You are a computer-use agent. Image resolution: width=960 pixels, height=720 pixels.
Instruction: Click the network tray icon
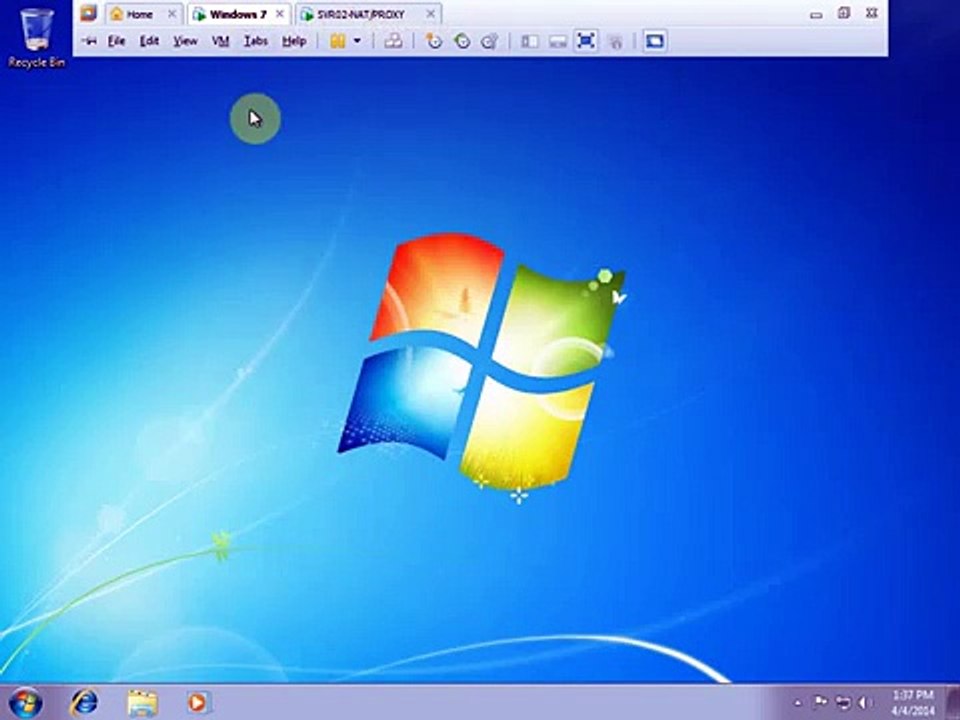843,702
